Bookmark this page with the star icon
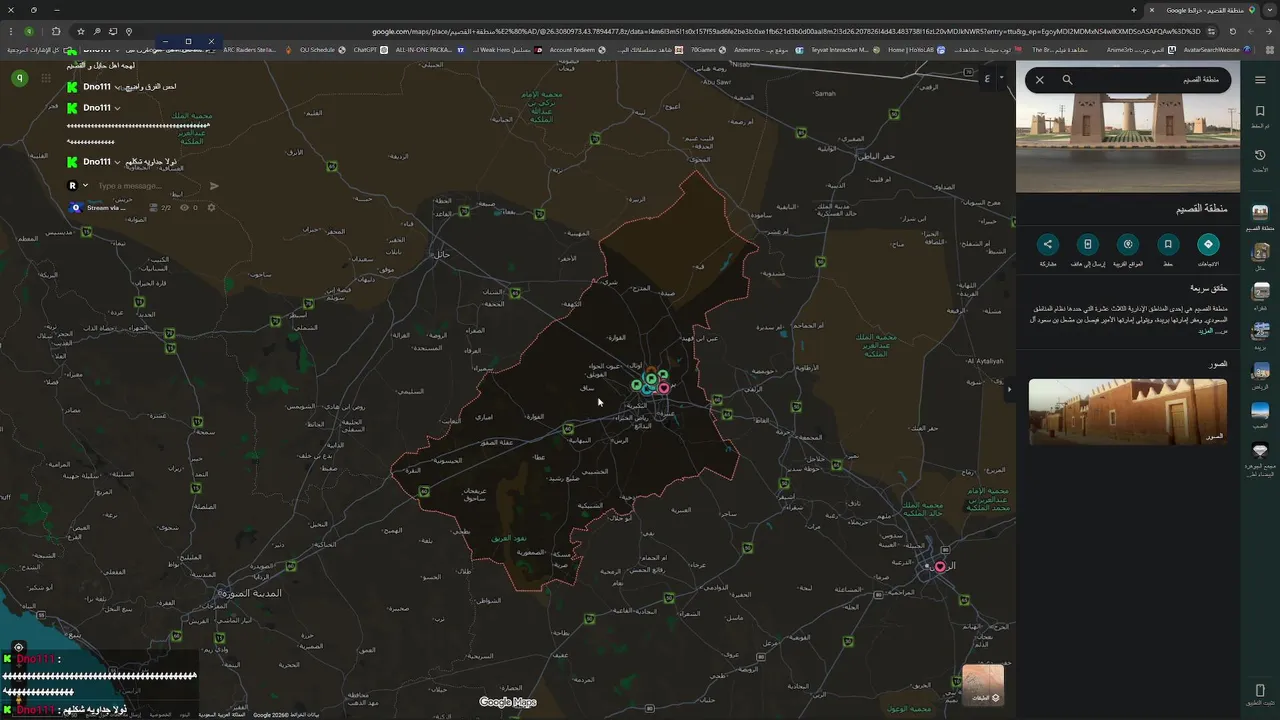The height and width of the screenshot is (720, 1280). [80, 31]
